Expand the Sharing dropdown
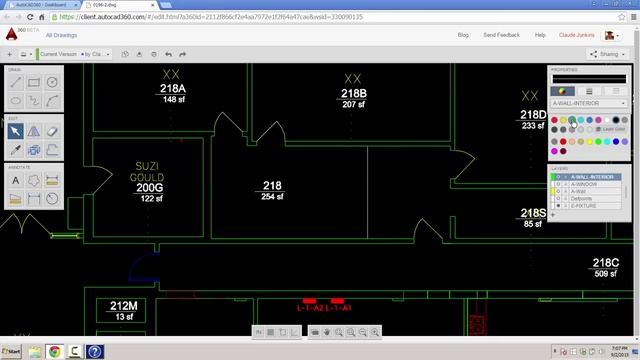This screenshot has width=640, height=360. pyautogui.click(x=607, y=54)
